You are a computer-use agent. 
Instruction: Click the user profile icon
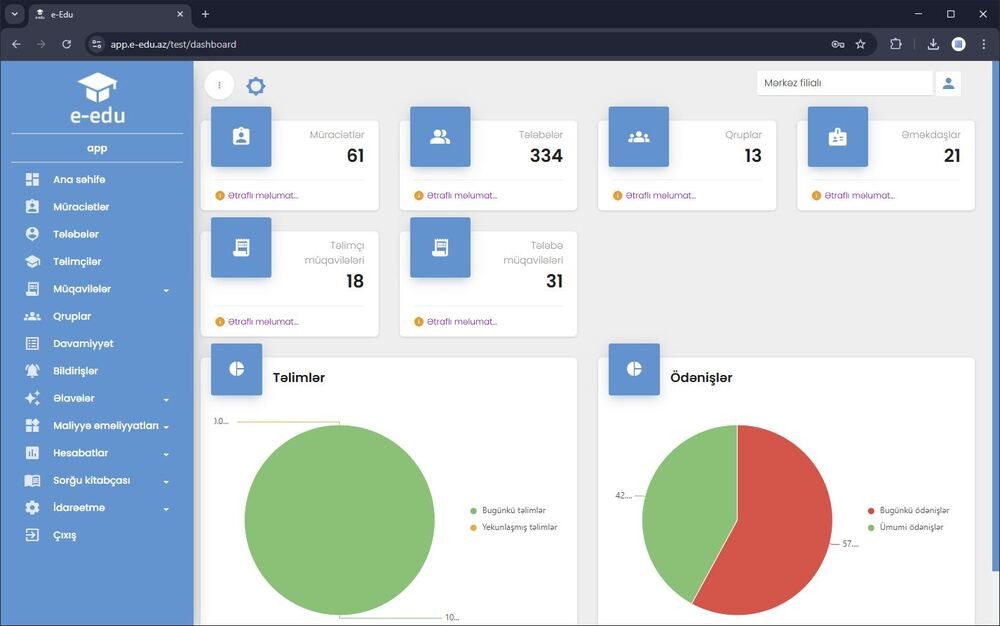pyautogui.click(x=948, y=83)
